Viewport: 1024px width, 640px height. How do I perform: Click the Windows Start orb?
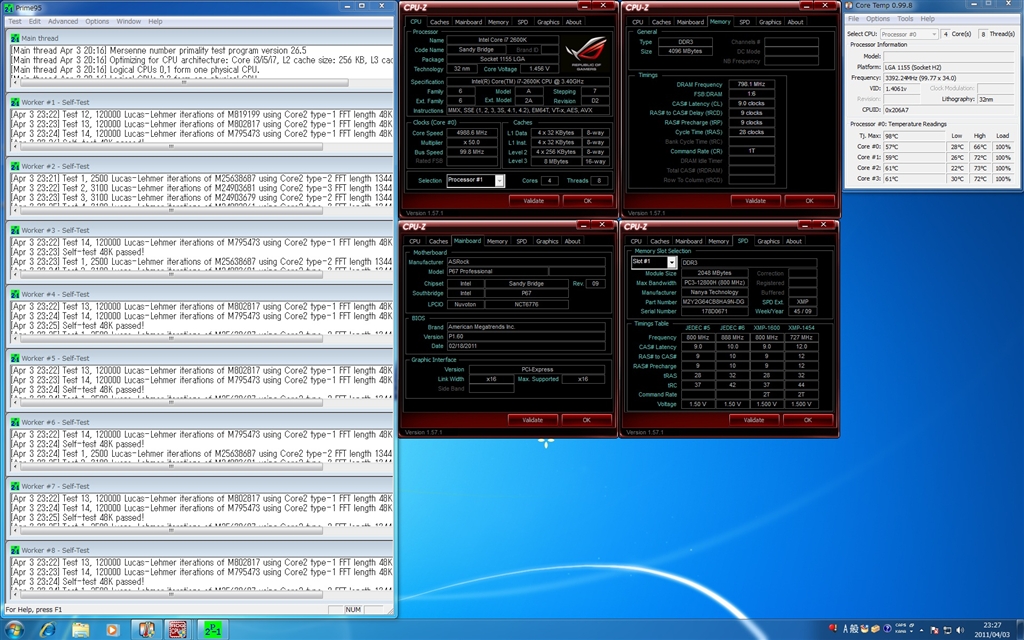14,629
